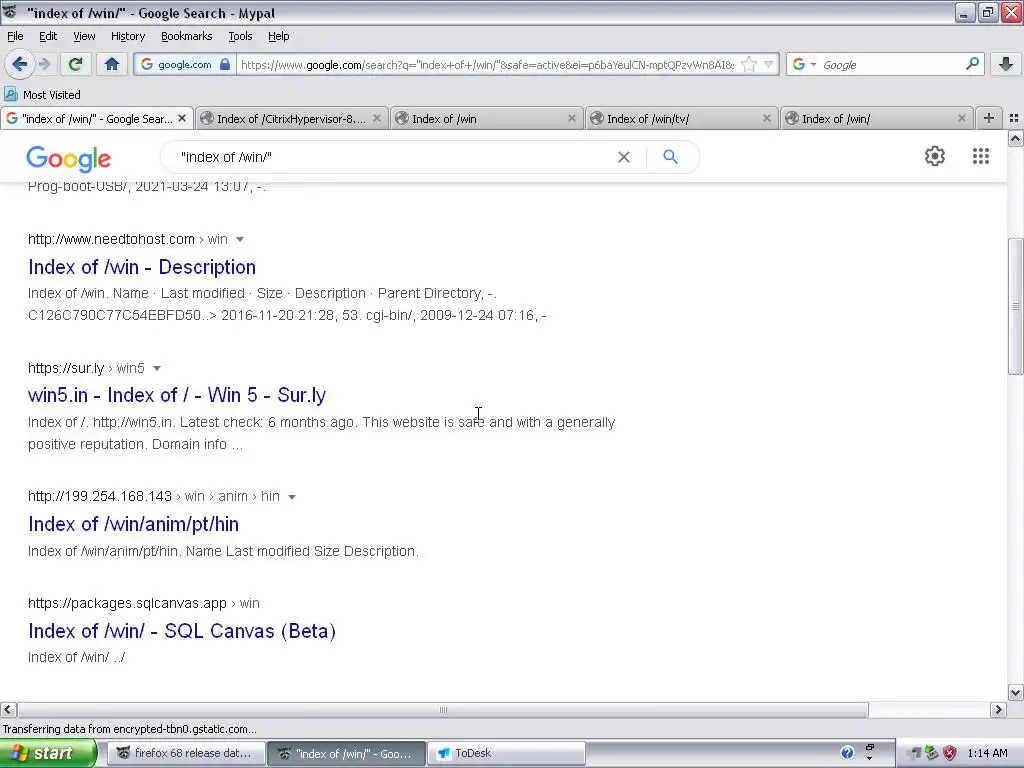Expand options arrow beside 199.254.168.143 result
Viewport: 1024px width, 768px height.
[x=292, y=497]
